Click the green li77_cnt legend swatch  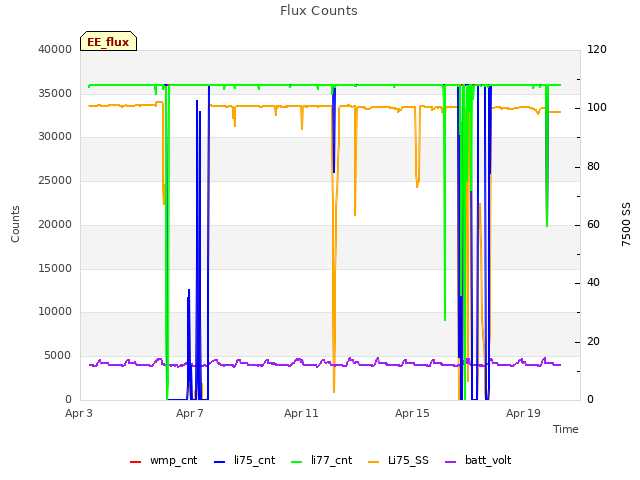pyautogui.click(x=296, y=462)
